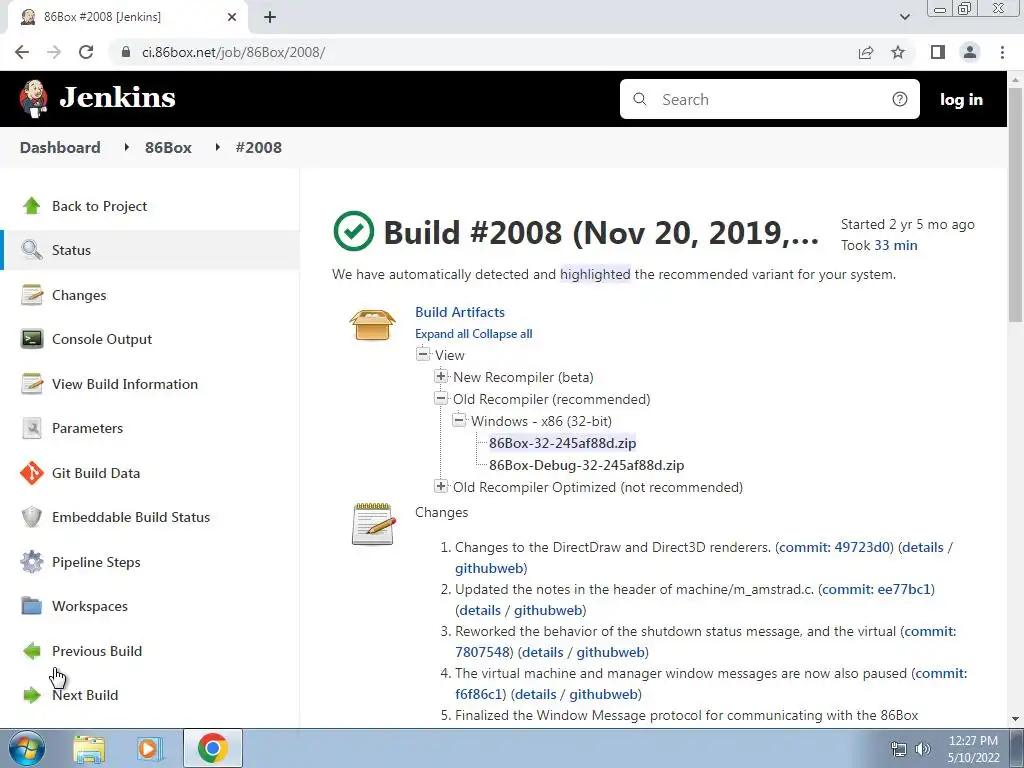Click the Status magnifier icon

point(31,250)
